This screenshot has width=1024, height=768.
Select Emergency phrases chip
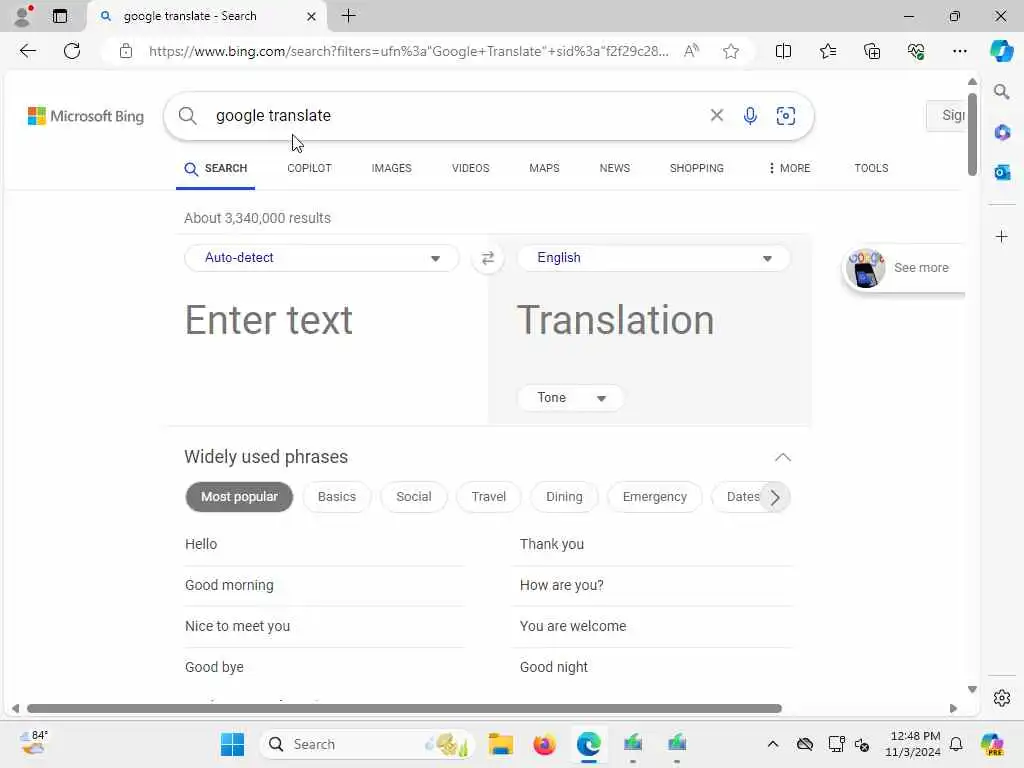[654, 497]
